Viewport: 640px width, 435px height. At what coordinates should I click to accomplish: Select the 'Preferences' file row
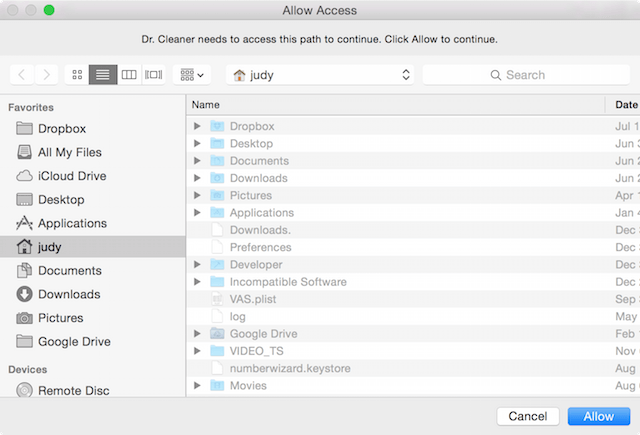(x=413, y=247)
